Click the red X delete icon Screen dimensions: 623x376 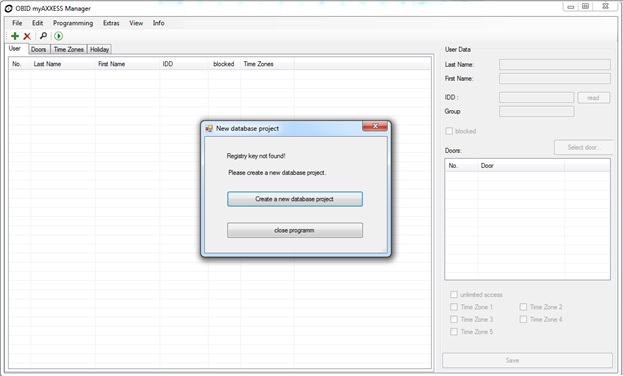[x=27, y=36]
